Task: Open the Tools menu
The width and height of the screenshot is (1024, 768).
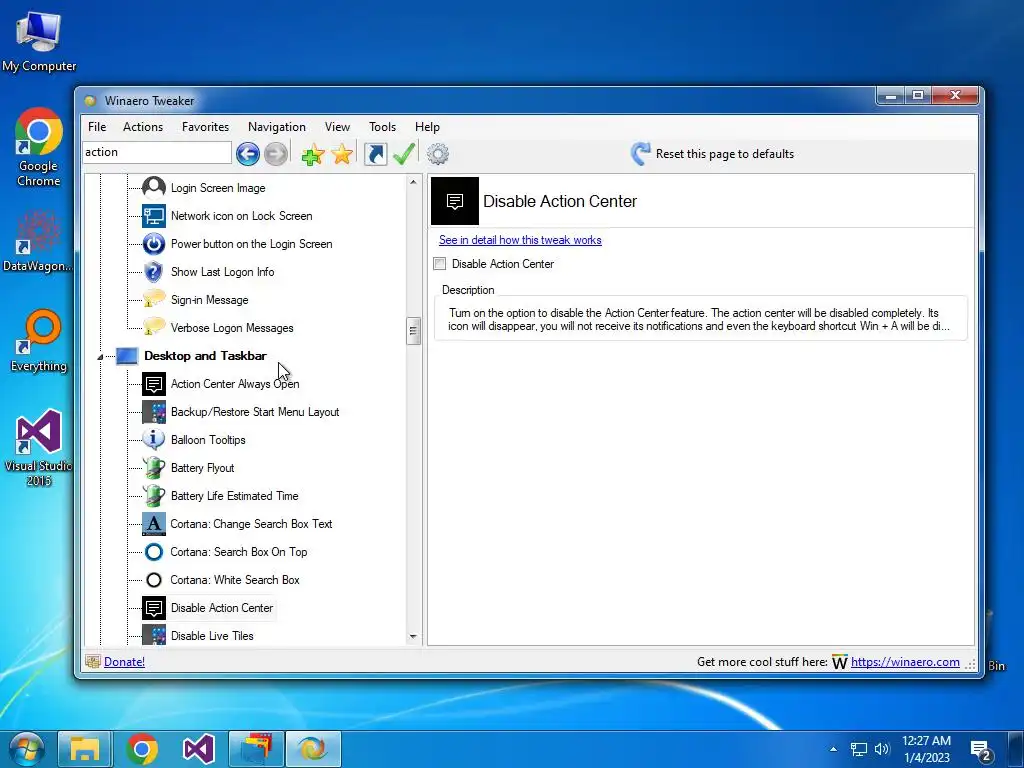Action: [382, 127]
